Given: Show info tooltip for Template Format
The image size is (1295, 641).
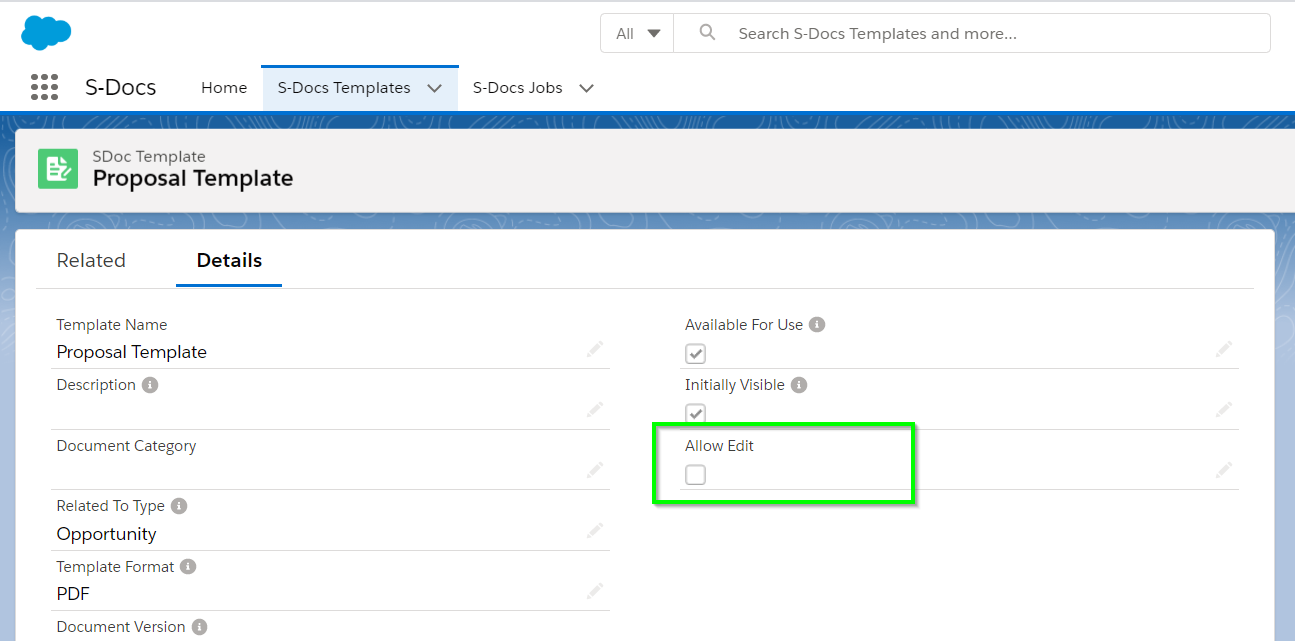Looking at the screenshot, I should [188, 567].
